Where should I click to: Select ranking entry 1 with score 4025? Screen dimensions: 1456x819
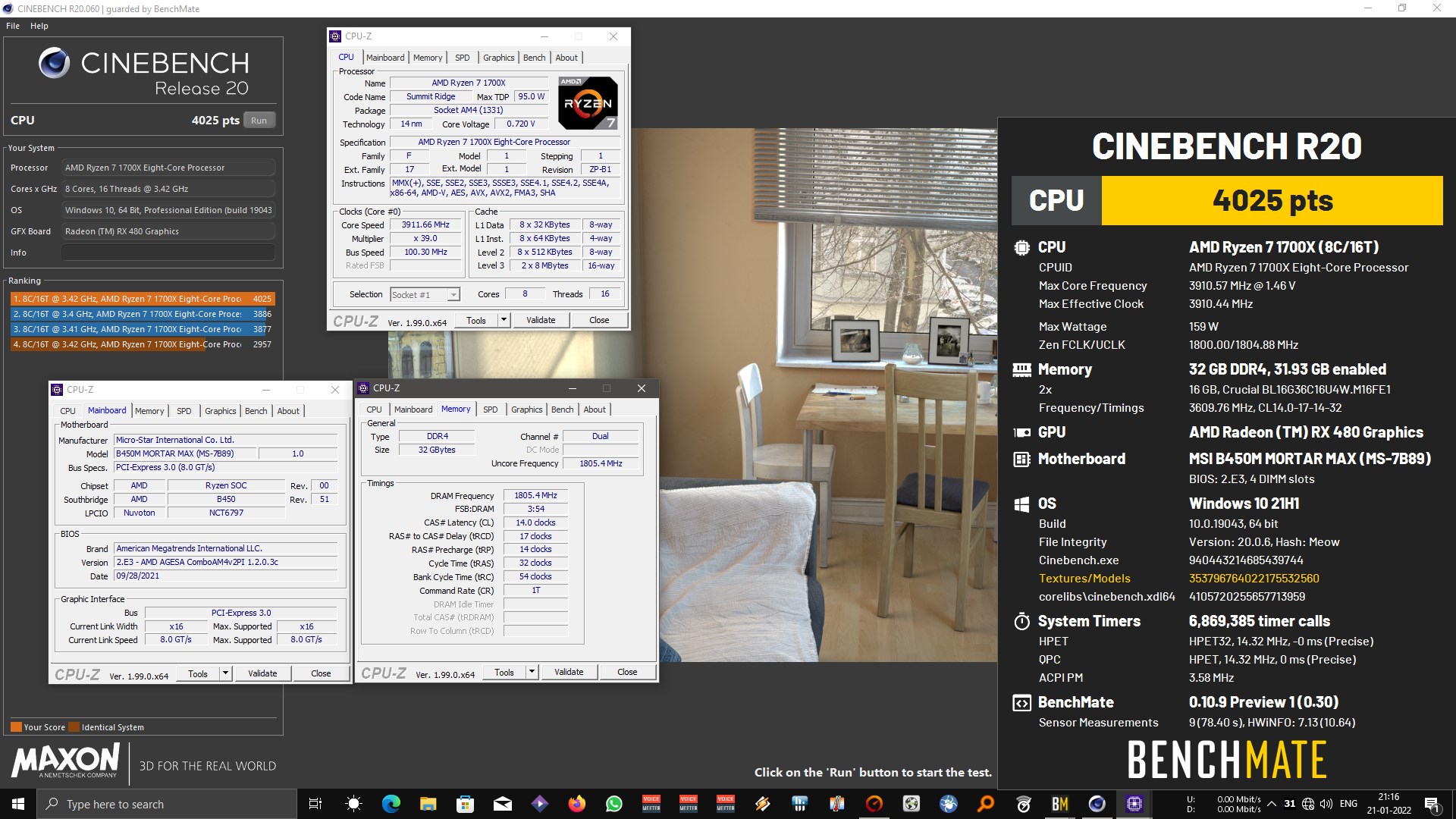143,299
